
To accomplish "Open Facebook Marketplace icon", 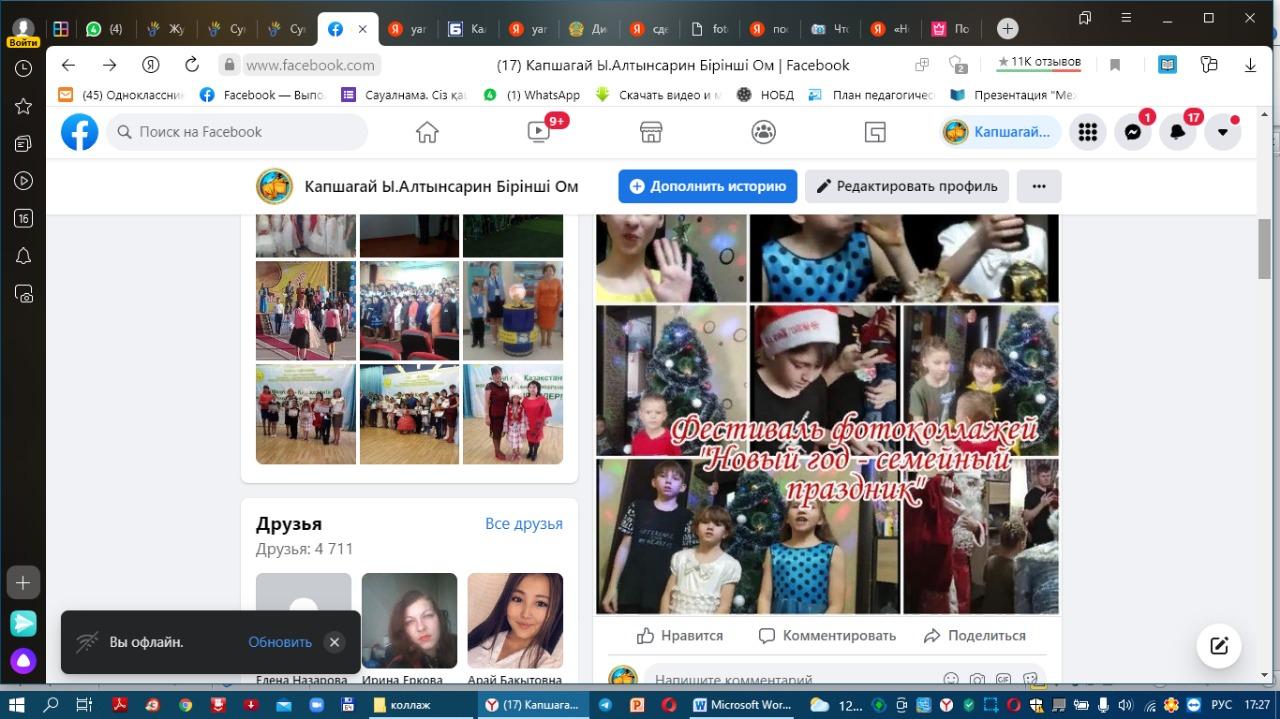I will tap(651, 132).
